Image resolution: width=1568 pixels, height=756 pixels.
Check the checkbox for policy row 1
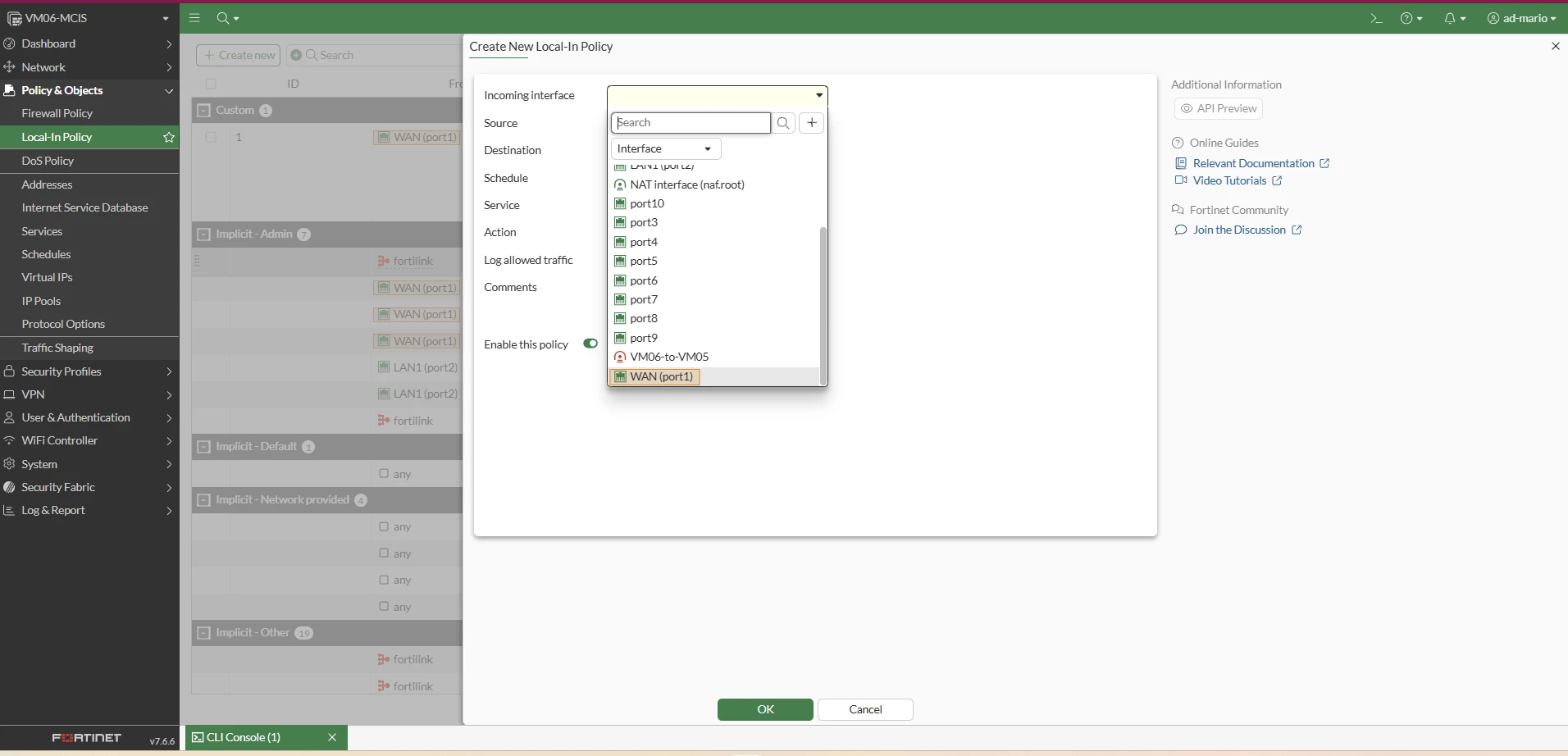pyautogui.click(x=211, y=137)
